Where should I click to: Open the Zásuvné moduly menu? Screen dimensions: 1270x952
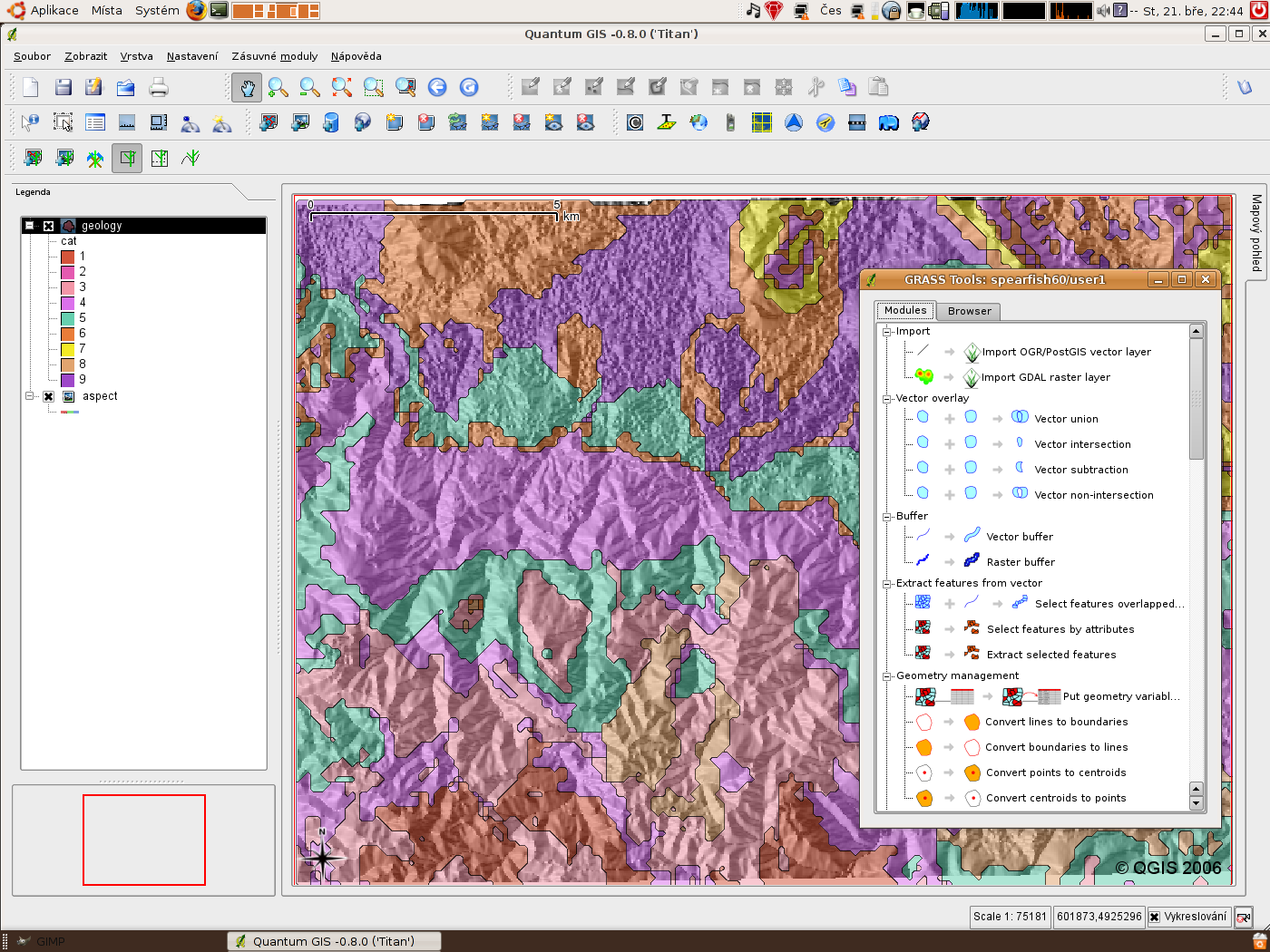[x=275, y=56]
